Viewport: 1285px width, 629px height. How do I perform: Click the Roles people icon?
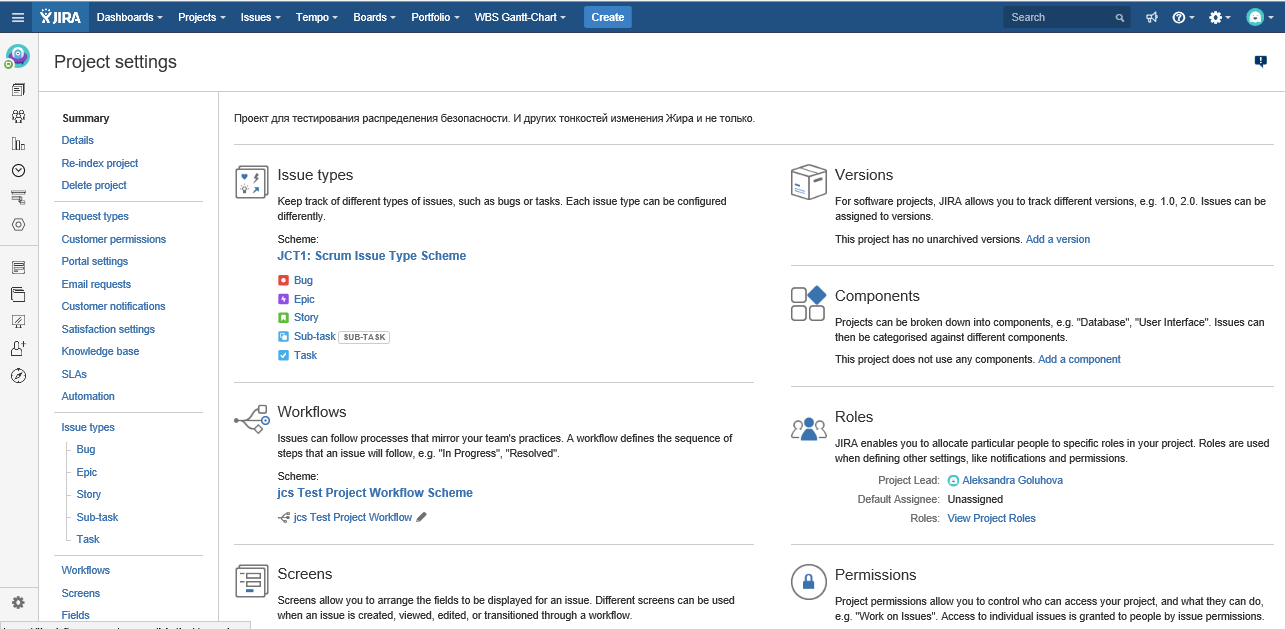[808, 428]
